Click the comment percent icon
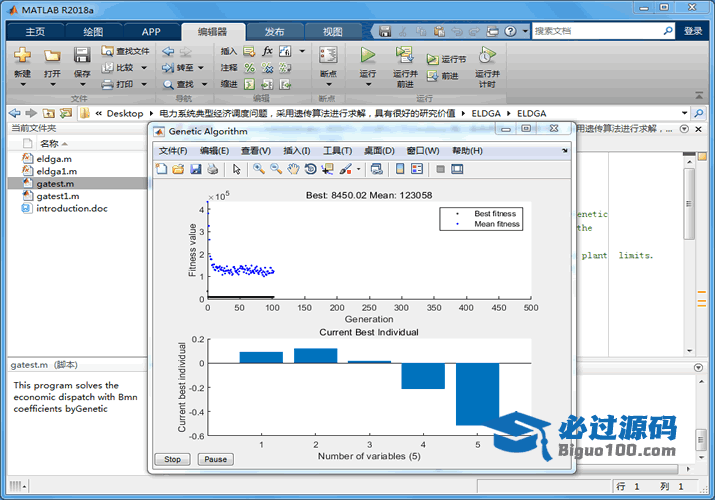The width and height of the screenshot is (715, 500). click(x=249, y=68)
